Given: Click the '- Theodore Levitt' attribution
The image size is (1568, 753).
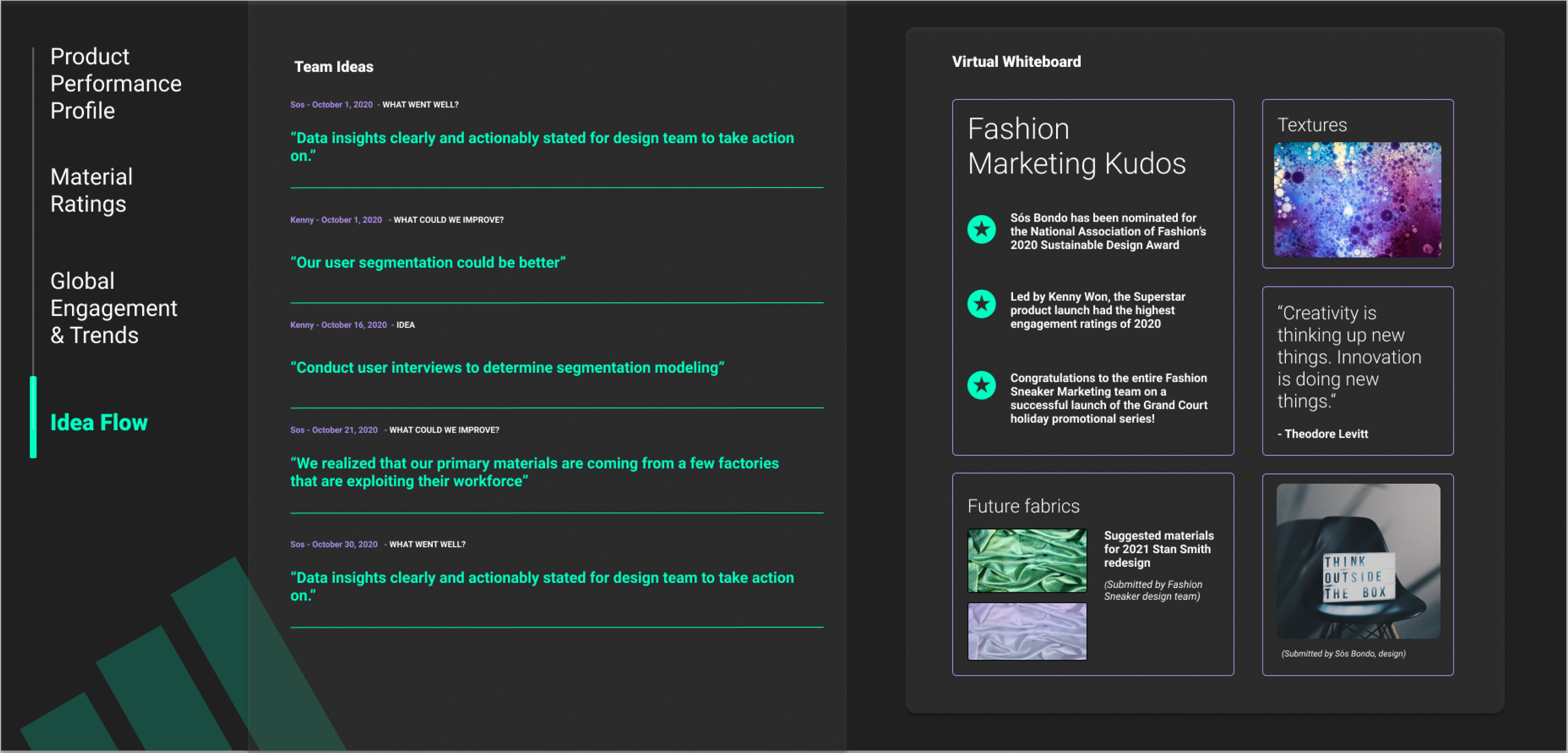Looking at the screenshot, I should (x=1322, y=433).
